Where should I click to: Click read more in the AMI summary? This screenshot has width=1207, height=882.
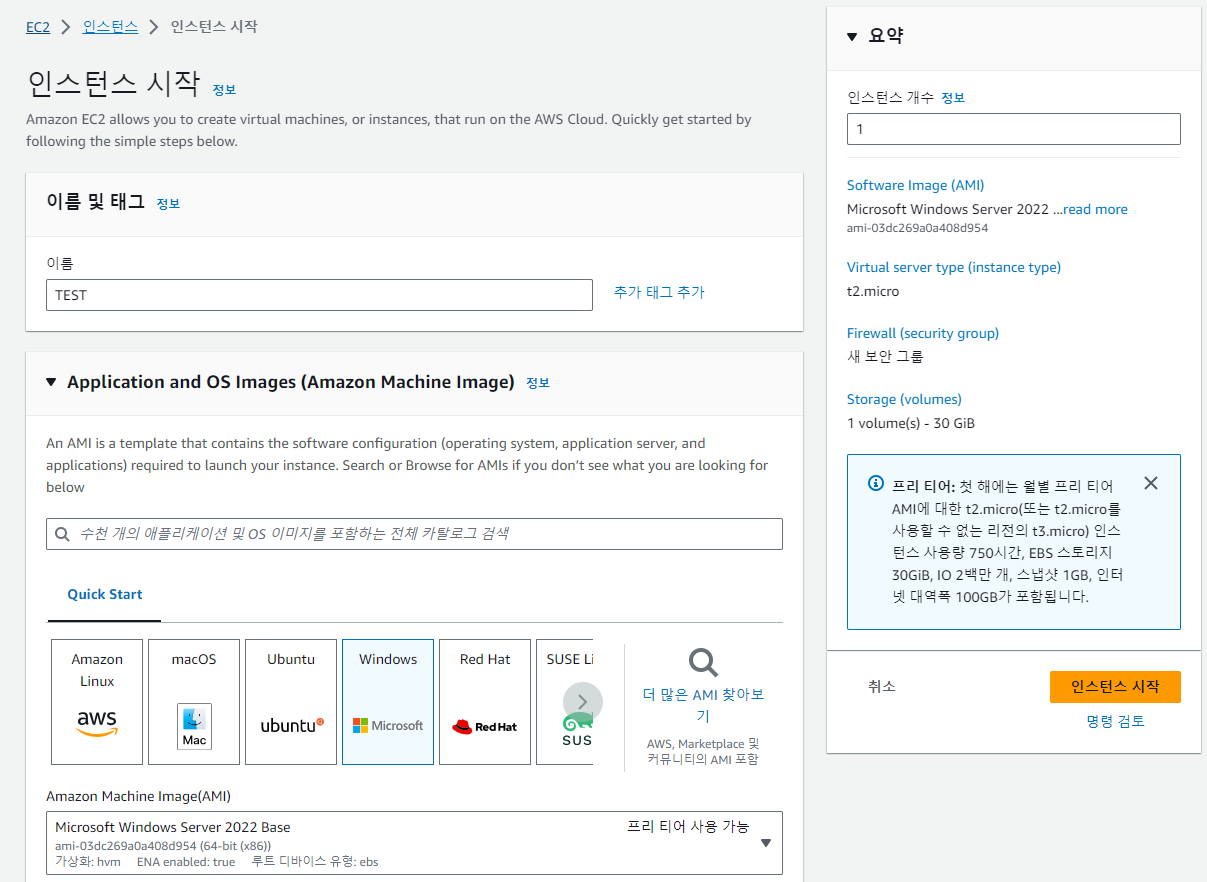(x=1095, y=209)
